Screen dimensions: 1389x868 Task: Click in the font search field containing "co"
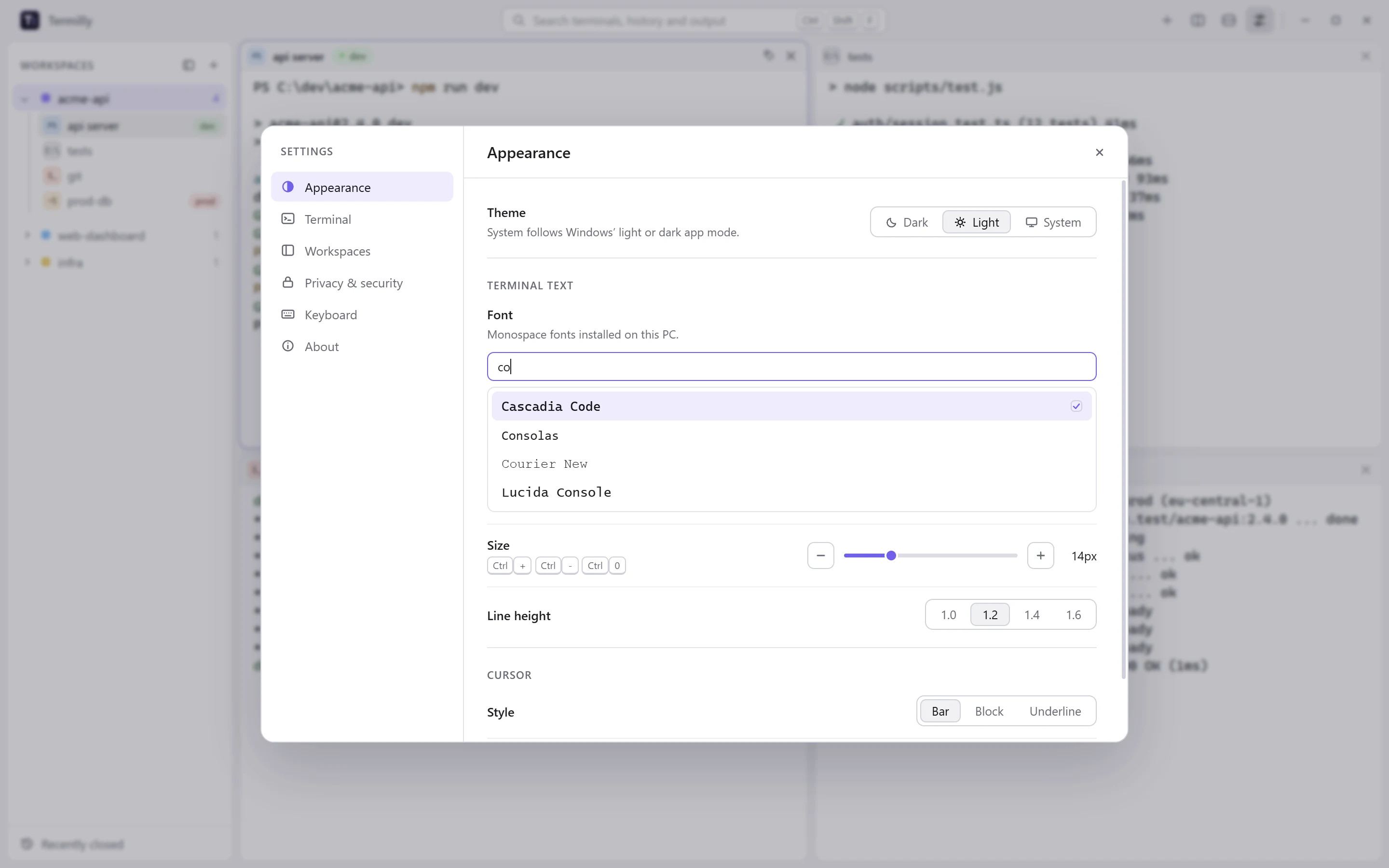pos(791,367)
